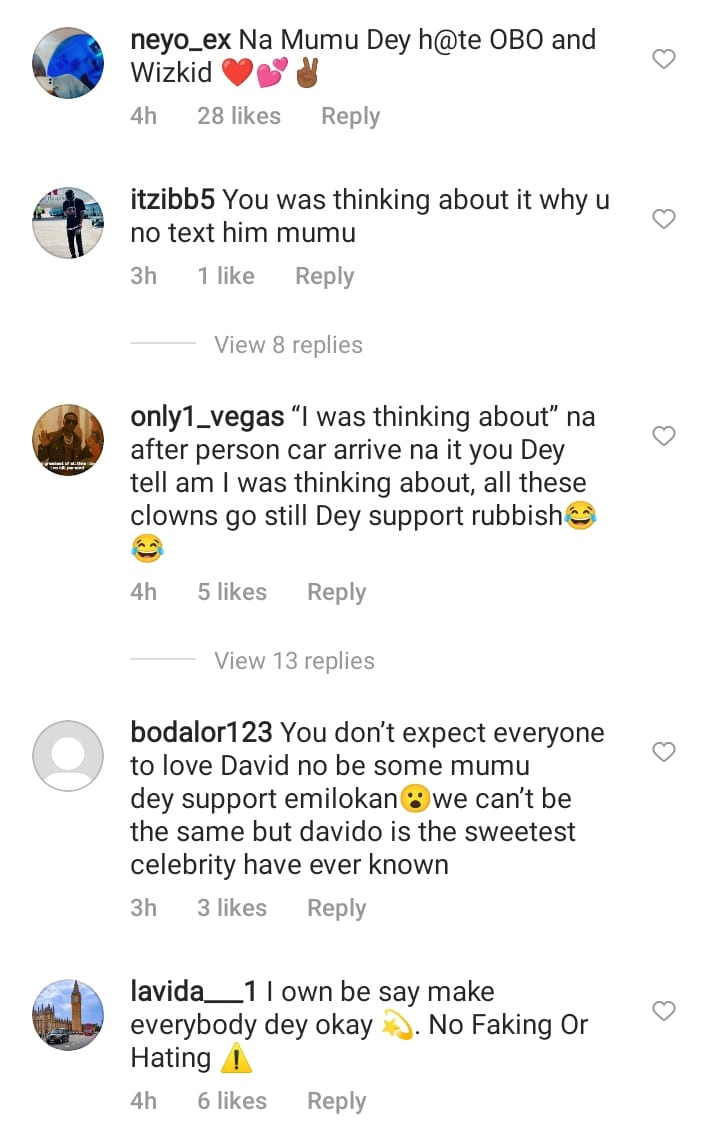The image size is (720, 1124).
Task: View who liked neyo_ex's comment (28 likes)
Action: pyautogui.click(x=239, y=116)
